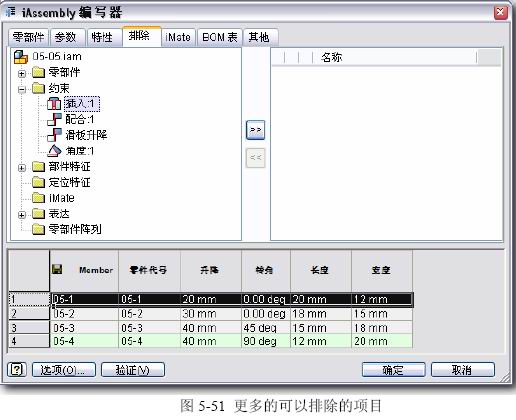Click the key icon beside Member header
The width and height of the screenshot is (516, 420).
tap(57, 269)
